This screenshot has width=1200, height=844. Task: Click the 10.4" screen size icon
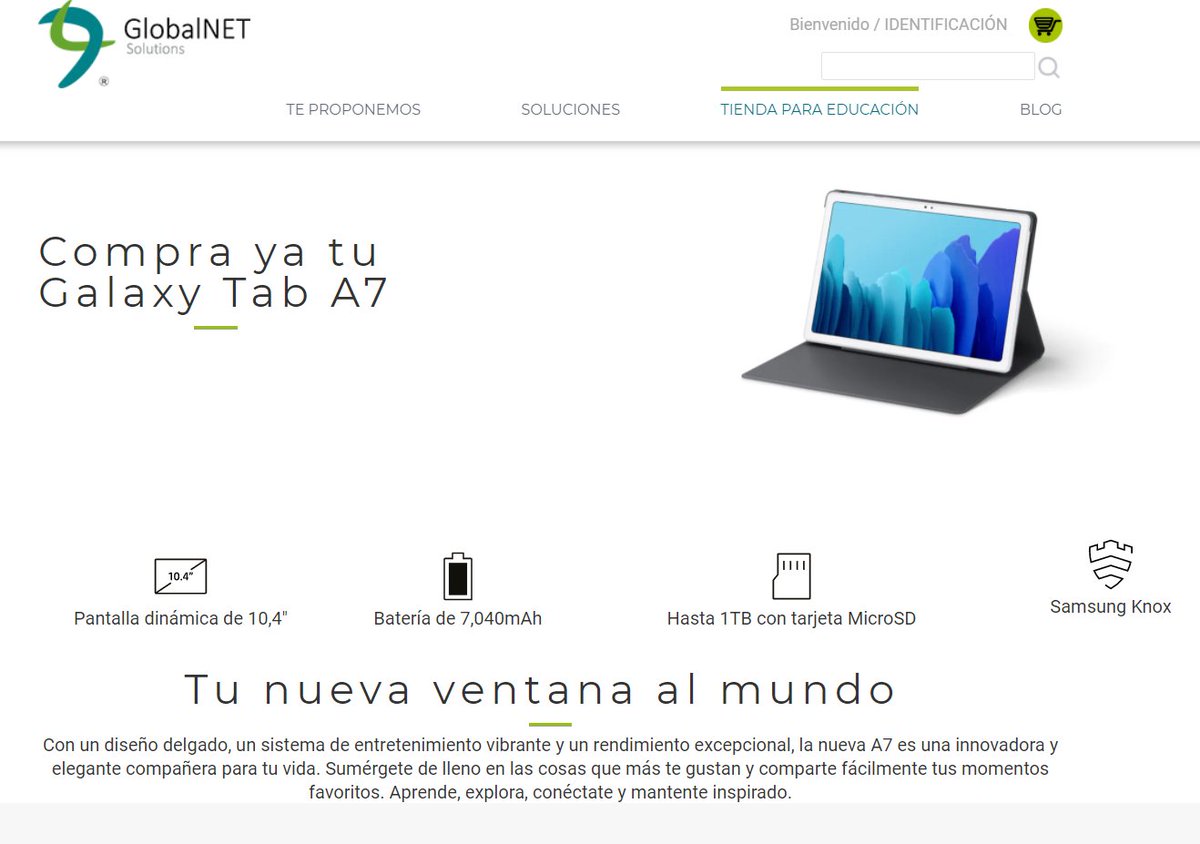(181, 576)
